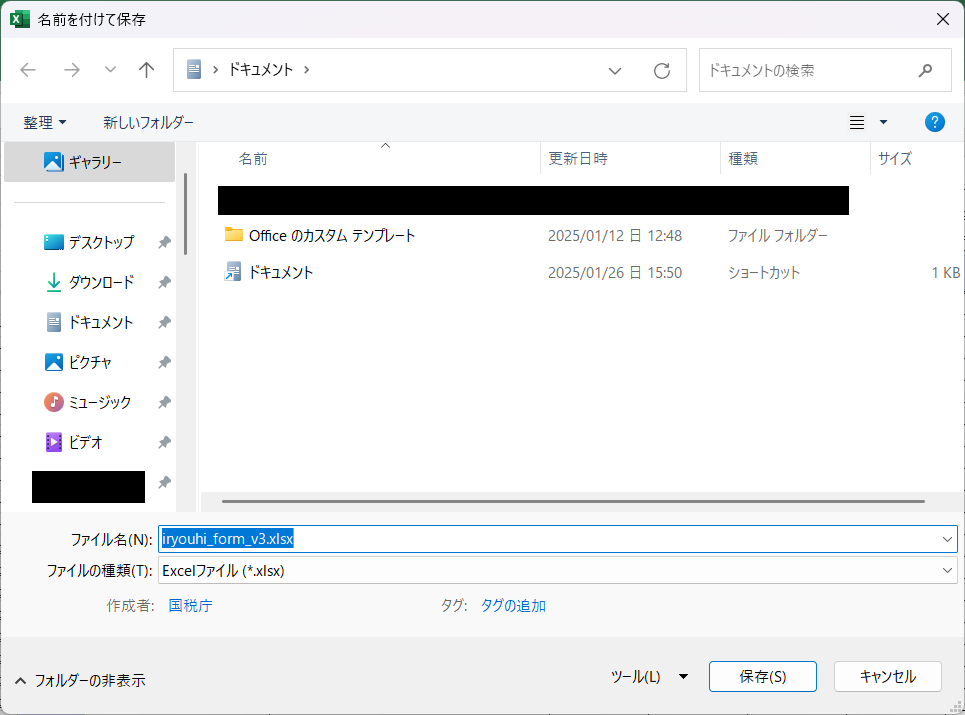Open the Help question mark icon
965x715 pixels.
click(935, 122)
